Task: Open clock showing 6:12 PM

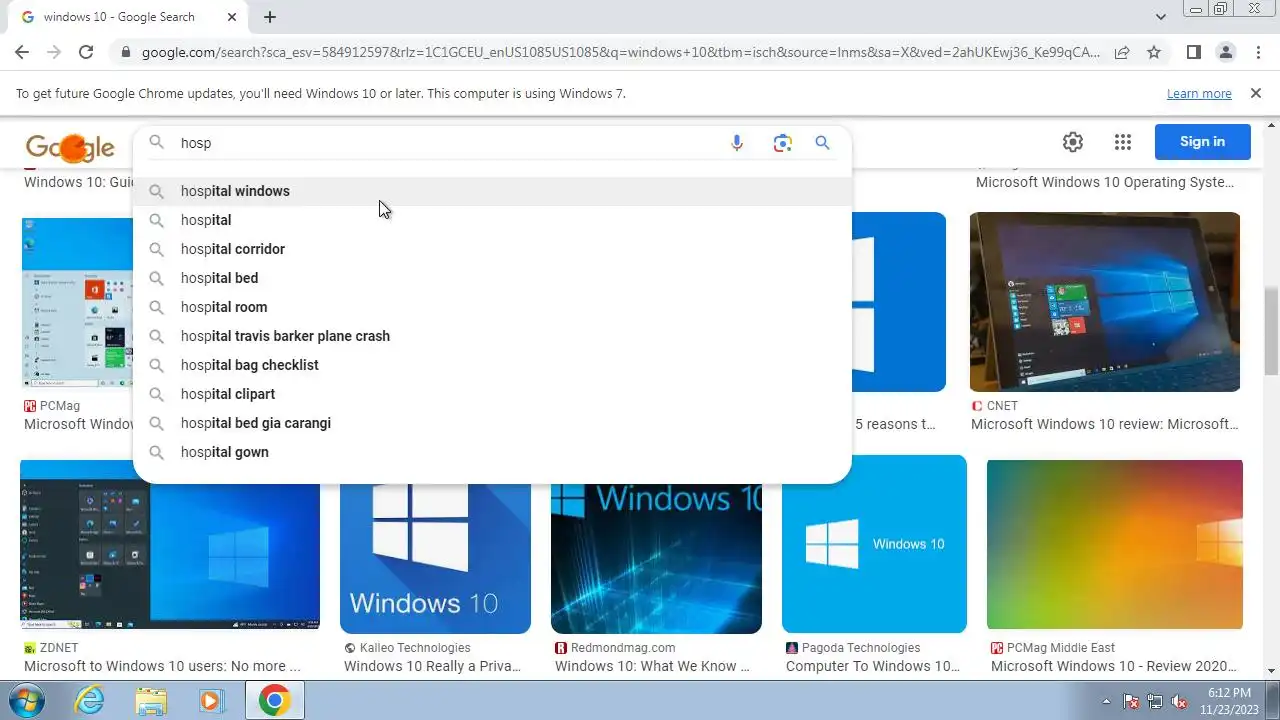Action: point(1229,700)
